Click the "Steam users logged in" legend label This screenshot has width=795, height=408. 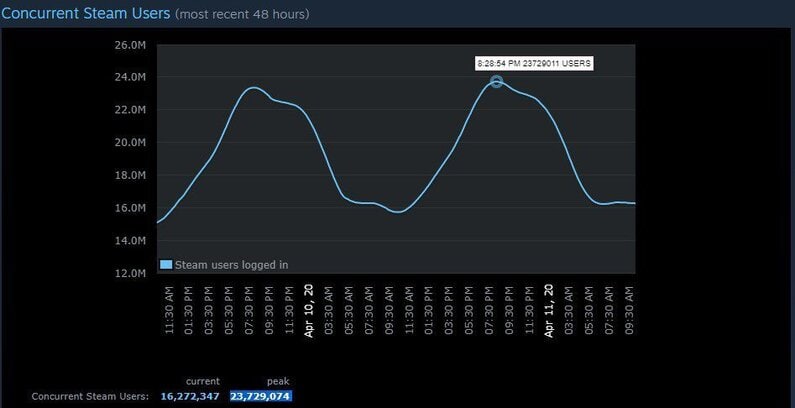[x=232, y=265]
